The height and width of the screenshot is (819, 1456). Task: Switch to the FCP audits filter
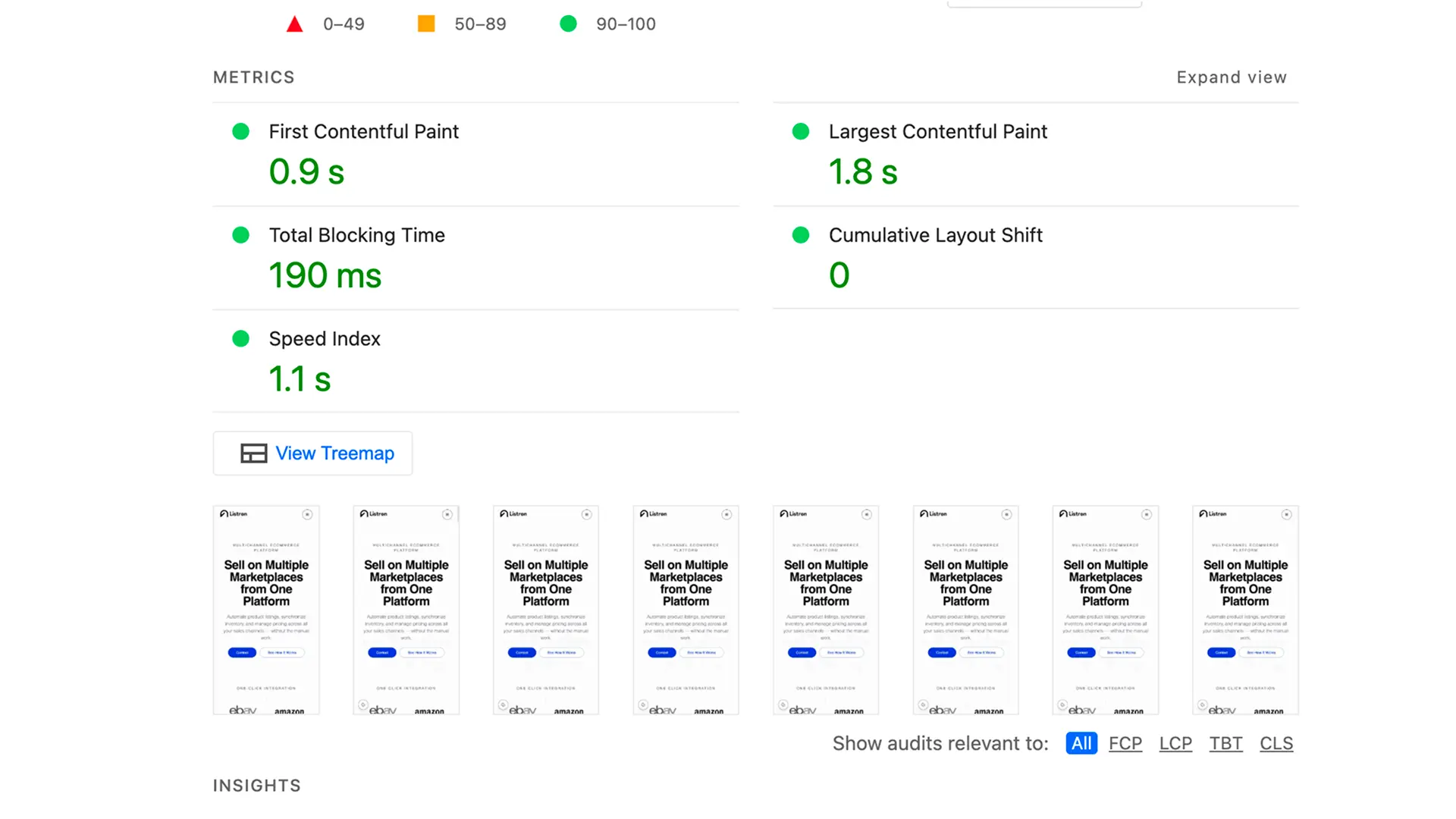click(x=1125, y=743)
